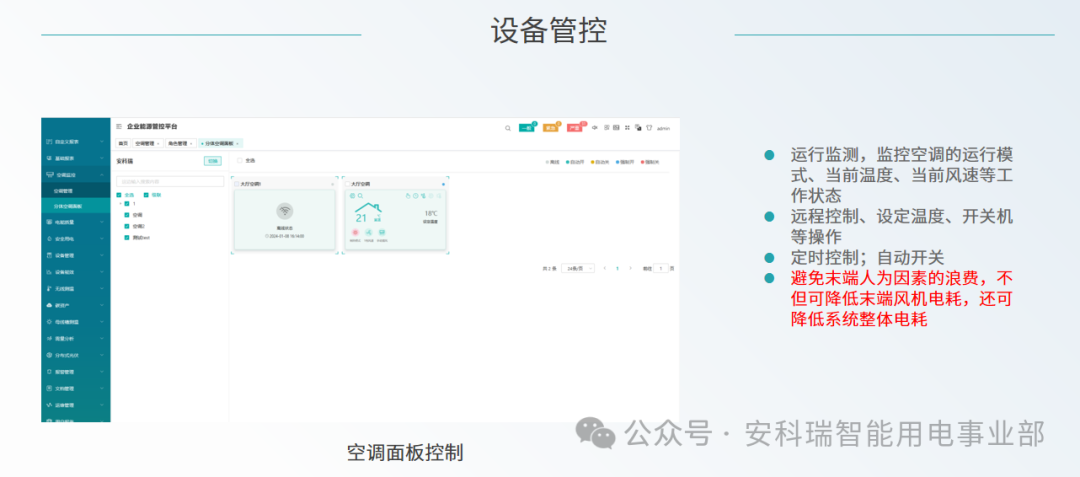The width and height of the screenshot is (1080, 477).
Task: Open the orange 紧急 alarm badge
Action: tap(550, 127)
